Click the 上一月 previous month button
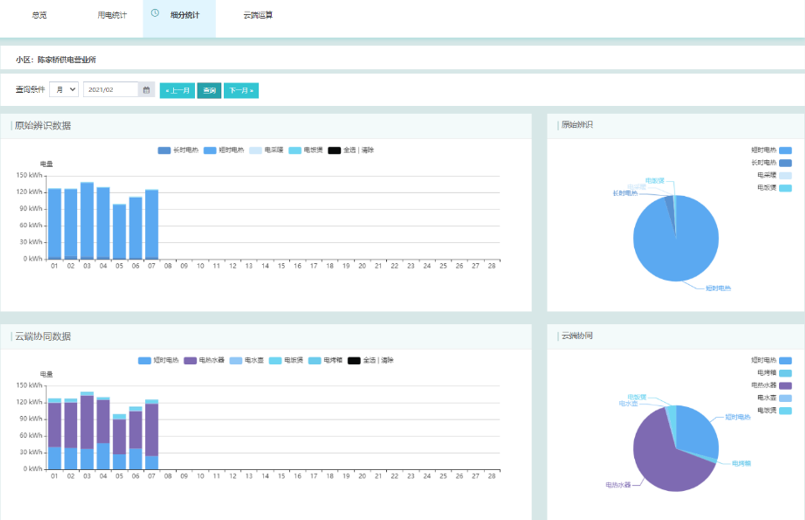This screenshot has height=520, width=805. [x=177, y=90]
